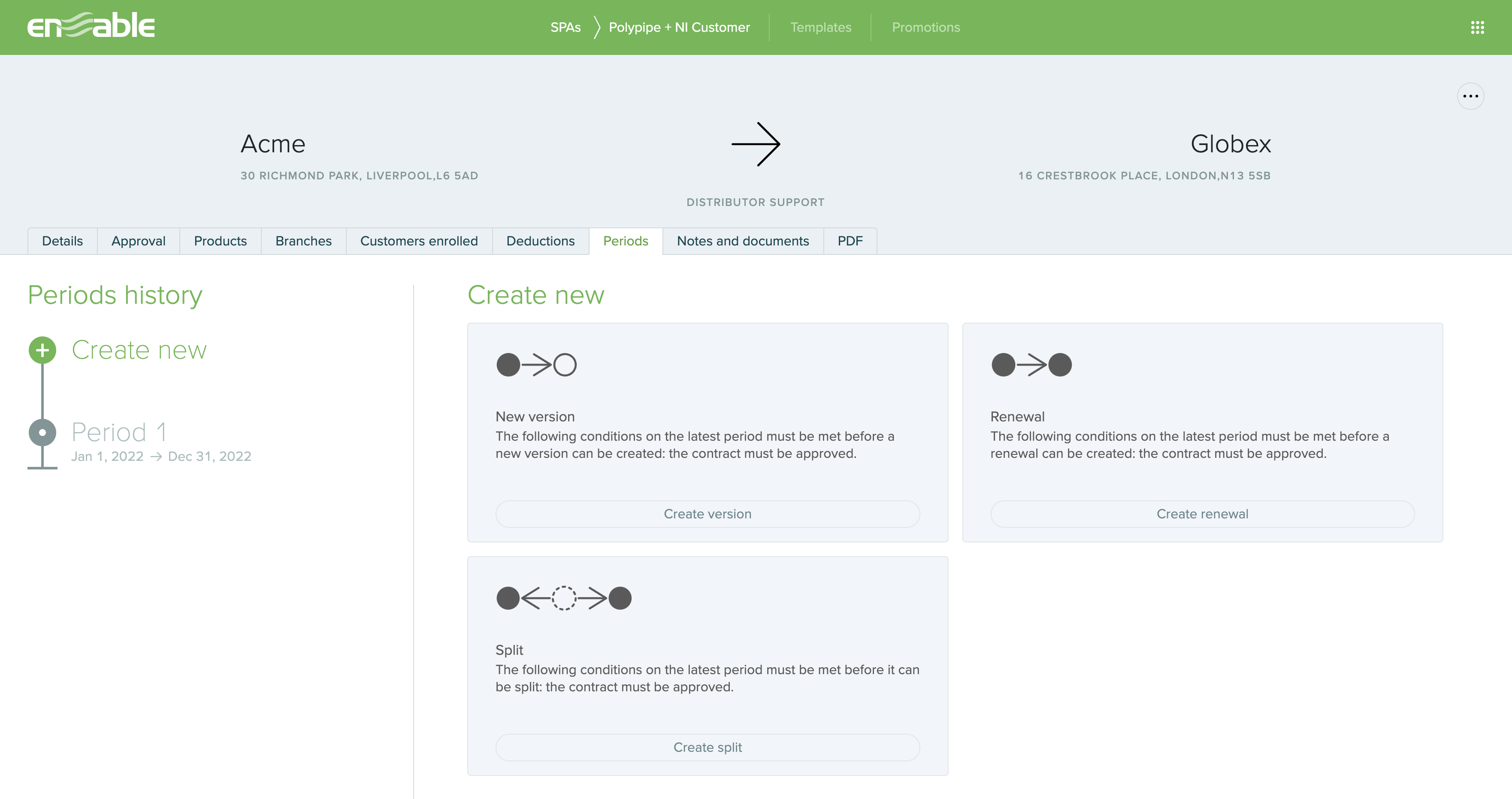Select the Period 1 timeline node

(42, 433)
